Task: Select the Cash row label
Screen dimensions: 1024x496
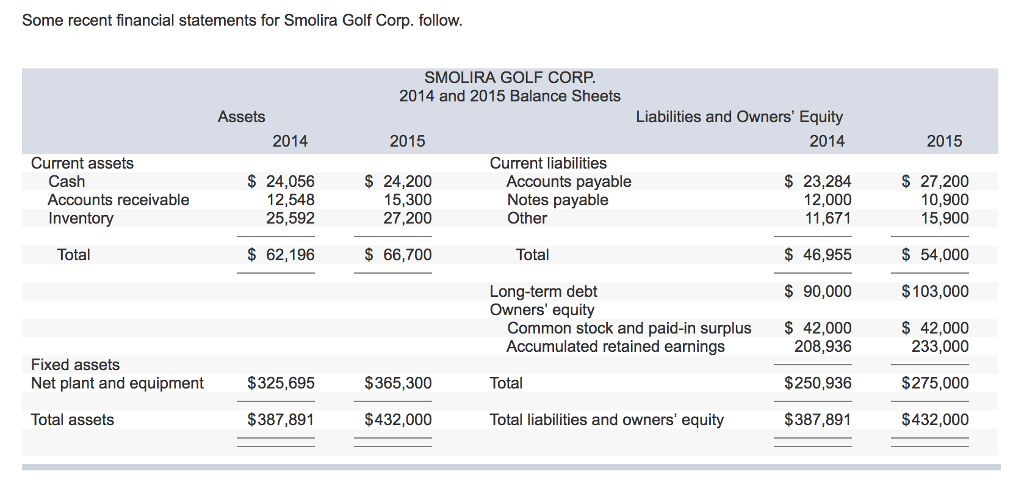Action: (x=67, y=181)
